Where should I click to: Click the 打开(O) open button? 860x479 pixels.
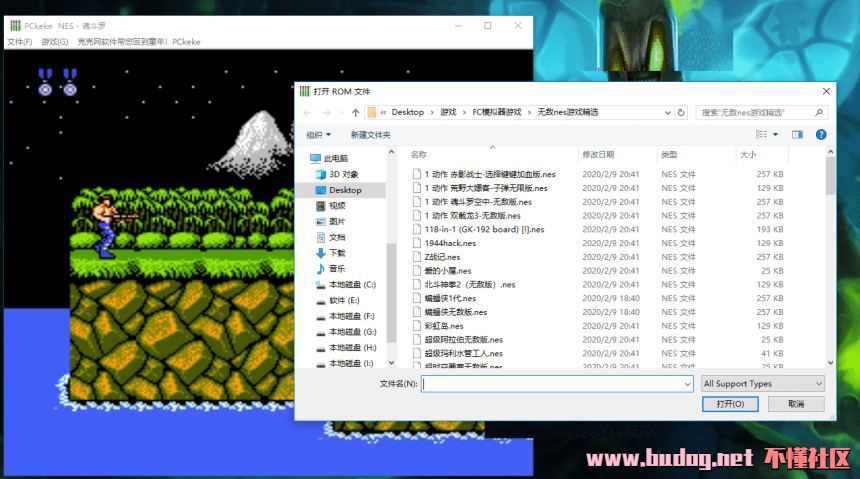(x=730, y=404)
